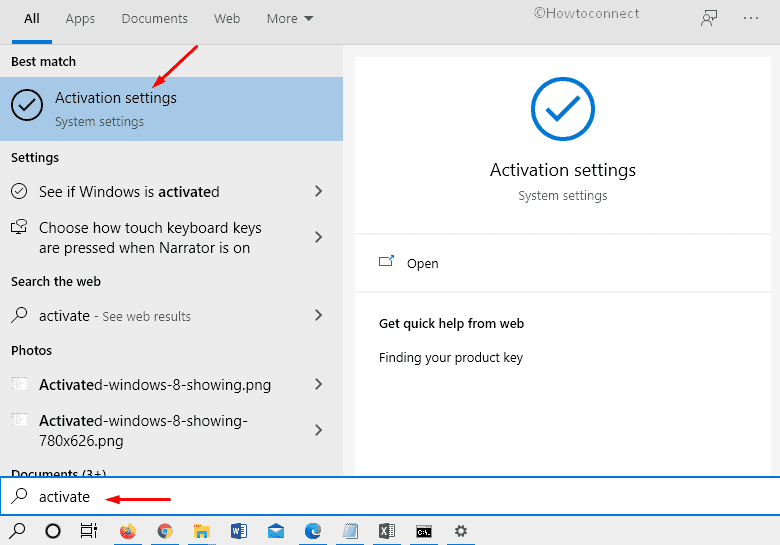Switch to the Apps tab

[x=80, y=19]
